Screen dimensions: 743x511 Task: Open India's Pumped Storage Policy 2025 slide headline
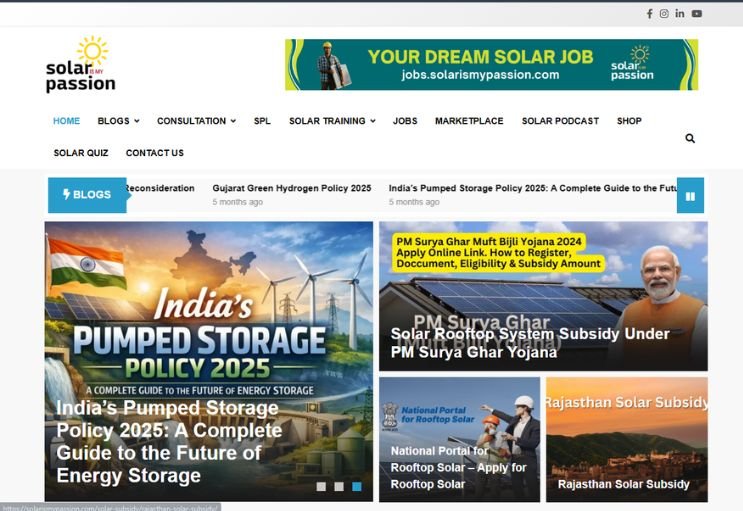[169, 442]
